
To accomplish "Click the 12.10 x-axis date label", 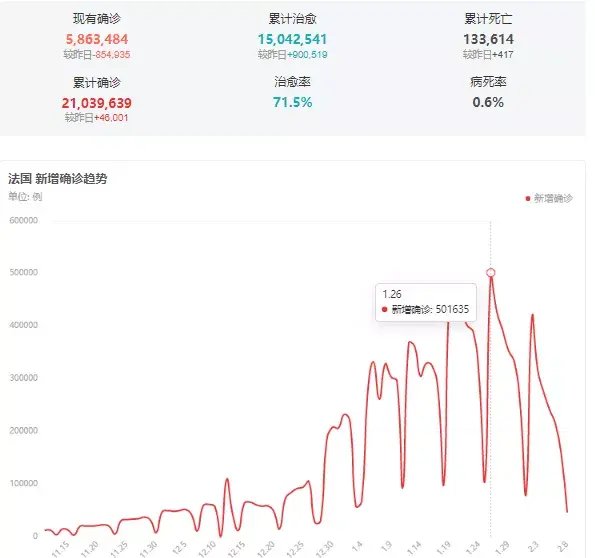I will coord(207,549).
